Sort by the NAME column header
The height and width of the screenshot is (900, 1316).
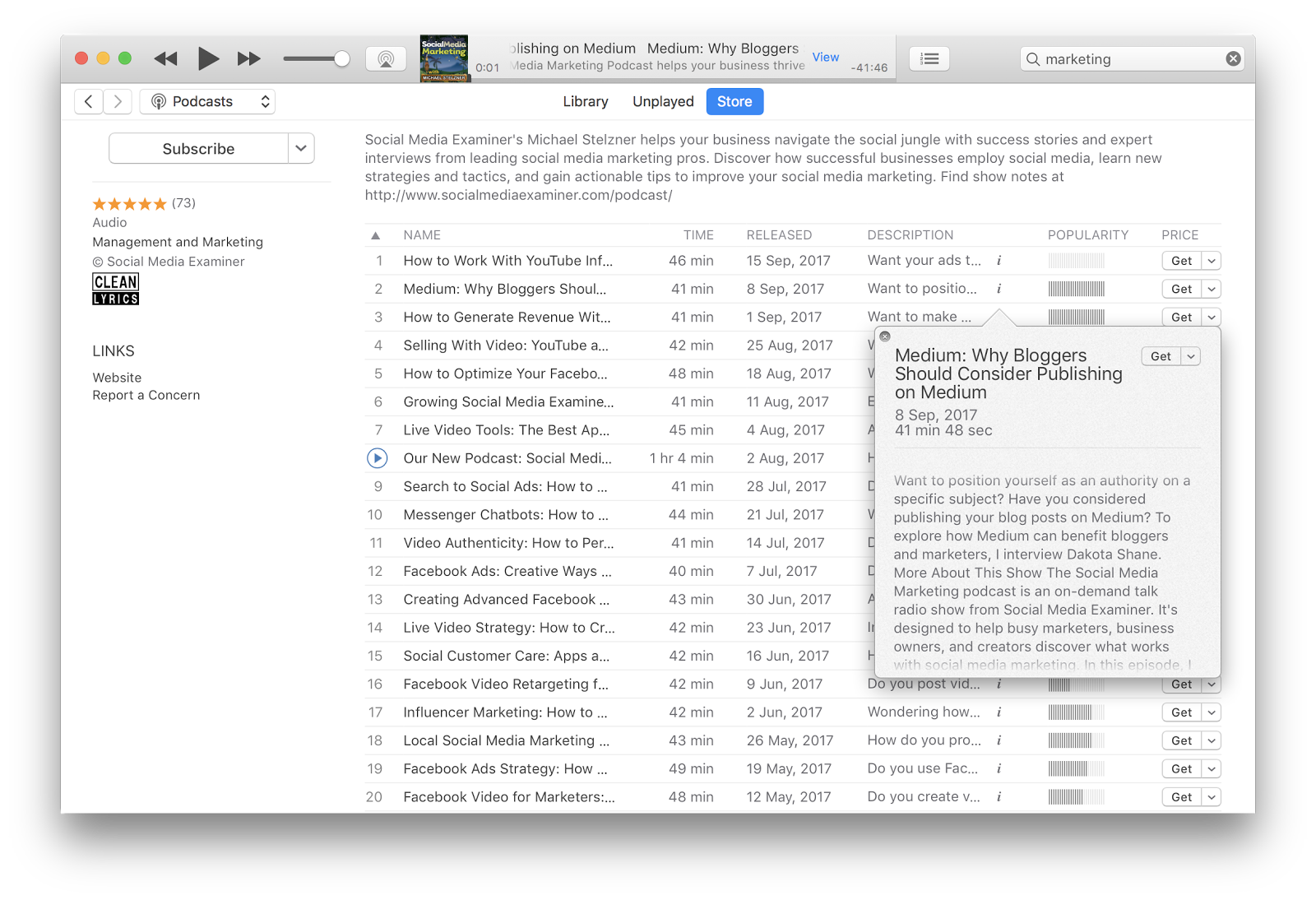click(422, 235)
